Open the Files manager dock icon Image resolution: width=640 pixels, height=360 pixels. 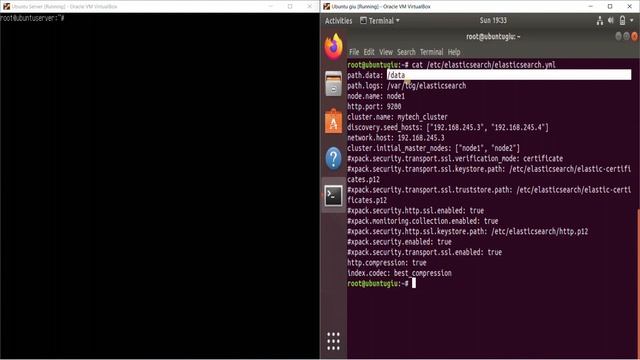(333, 83)
